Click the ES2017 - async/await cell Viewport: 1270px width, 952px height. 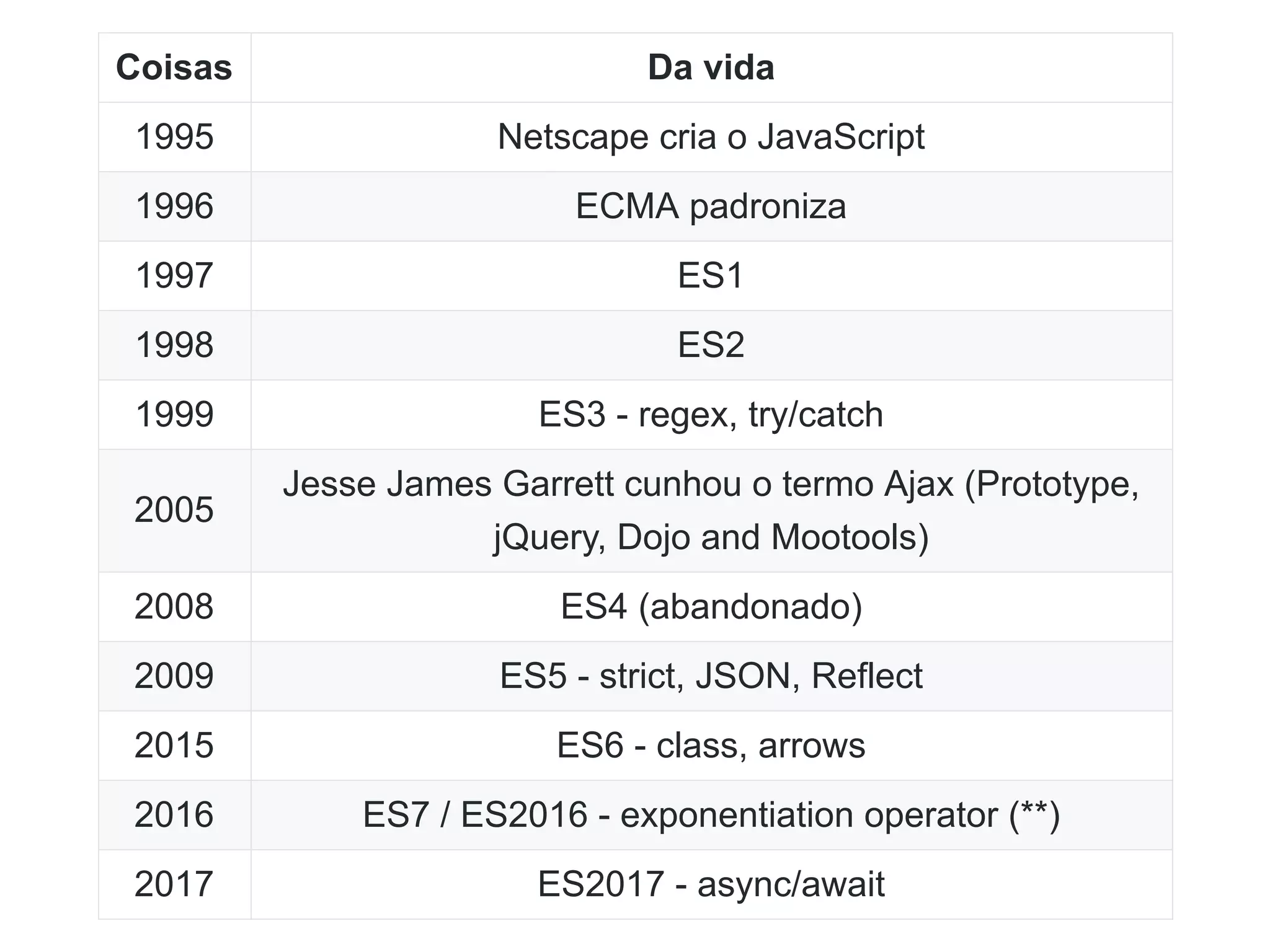click(x=711, y=884)
